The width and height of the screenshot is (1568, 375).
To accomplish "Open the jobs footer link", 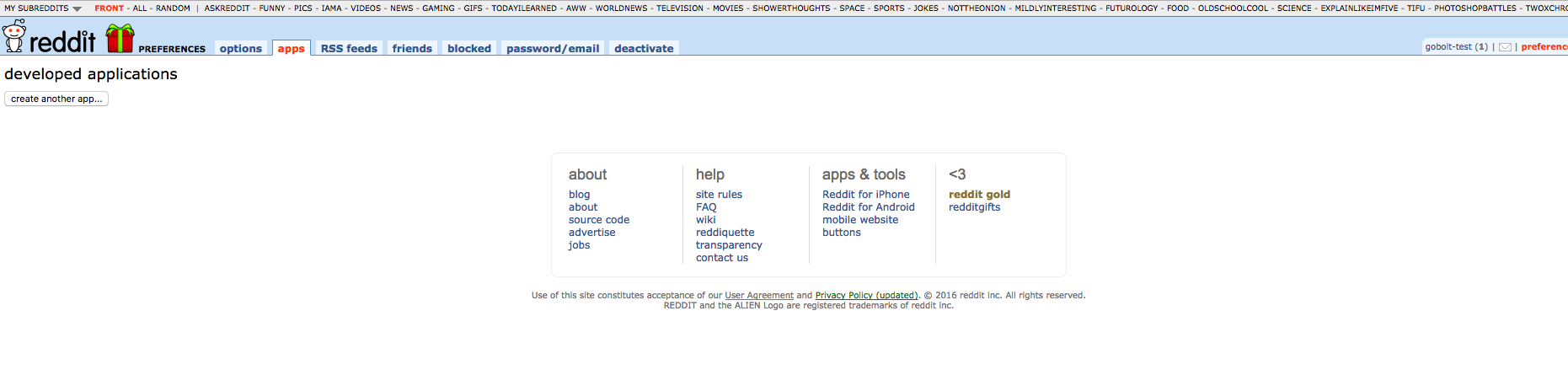I will (580, 245).
